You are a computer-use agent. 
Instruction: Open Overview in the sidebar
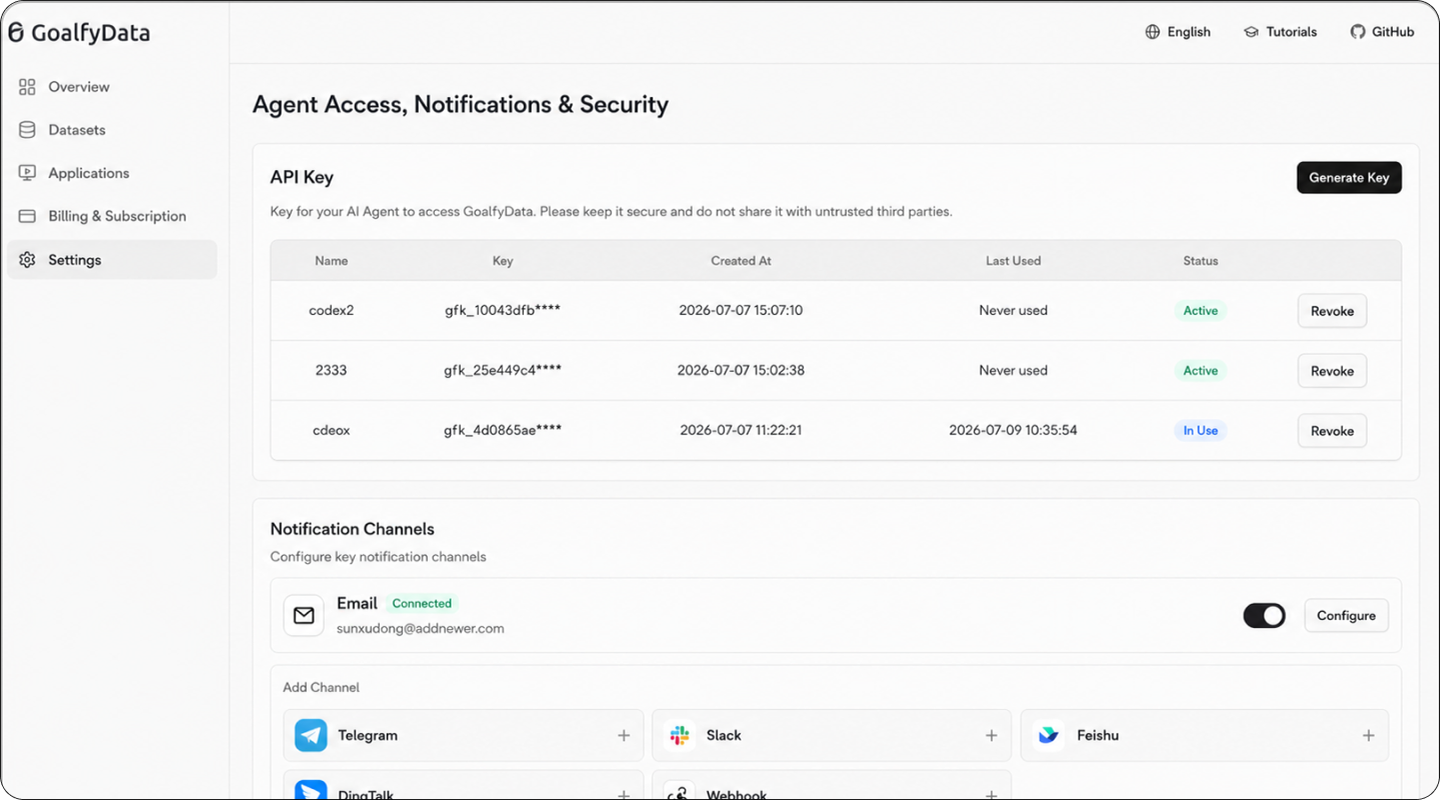pyautogui.click(x=111, y=87)
